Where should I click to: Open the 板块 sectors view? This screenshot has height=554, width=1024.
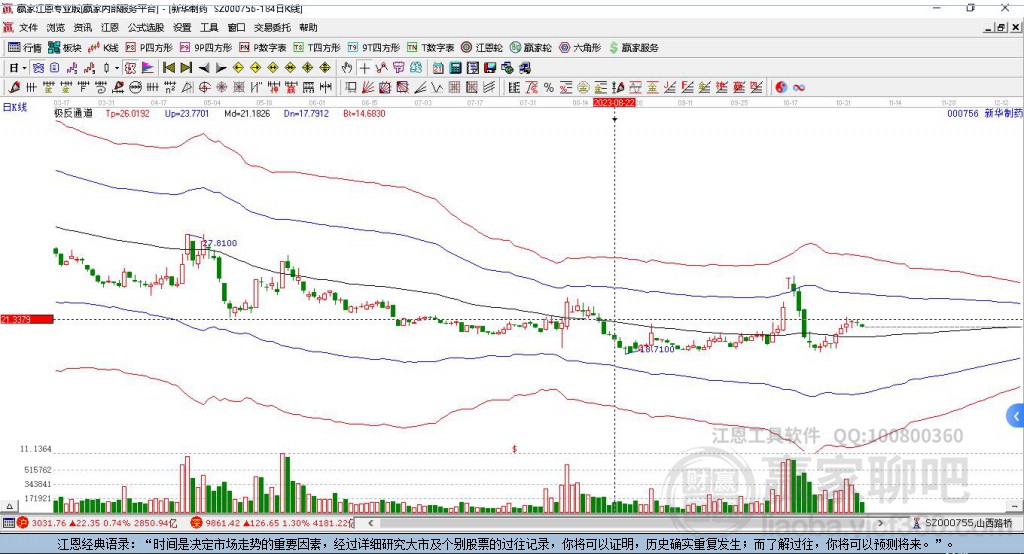(65, 48)
